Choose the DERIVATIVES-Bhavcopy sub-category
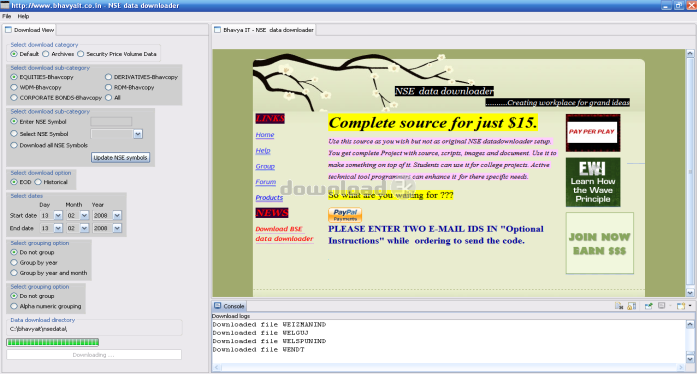The image size is (697, 374). 141,77
